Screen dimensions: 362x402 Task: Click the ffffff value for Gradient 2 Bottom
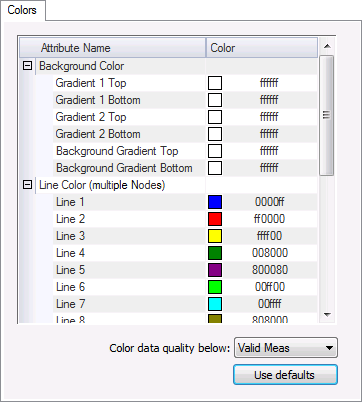(269, 134)
